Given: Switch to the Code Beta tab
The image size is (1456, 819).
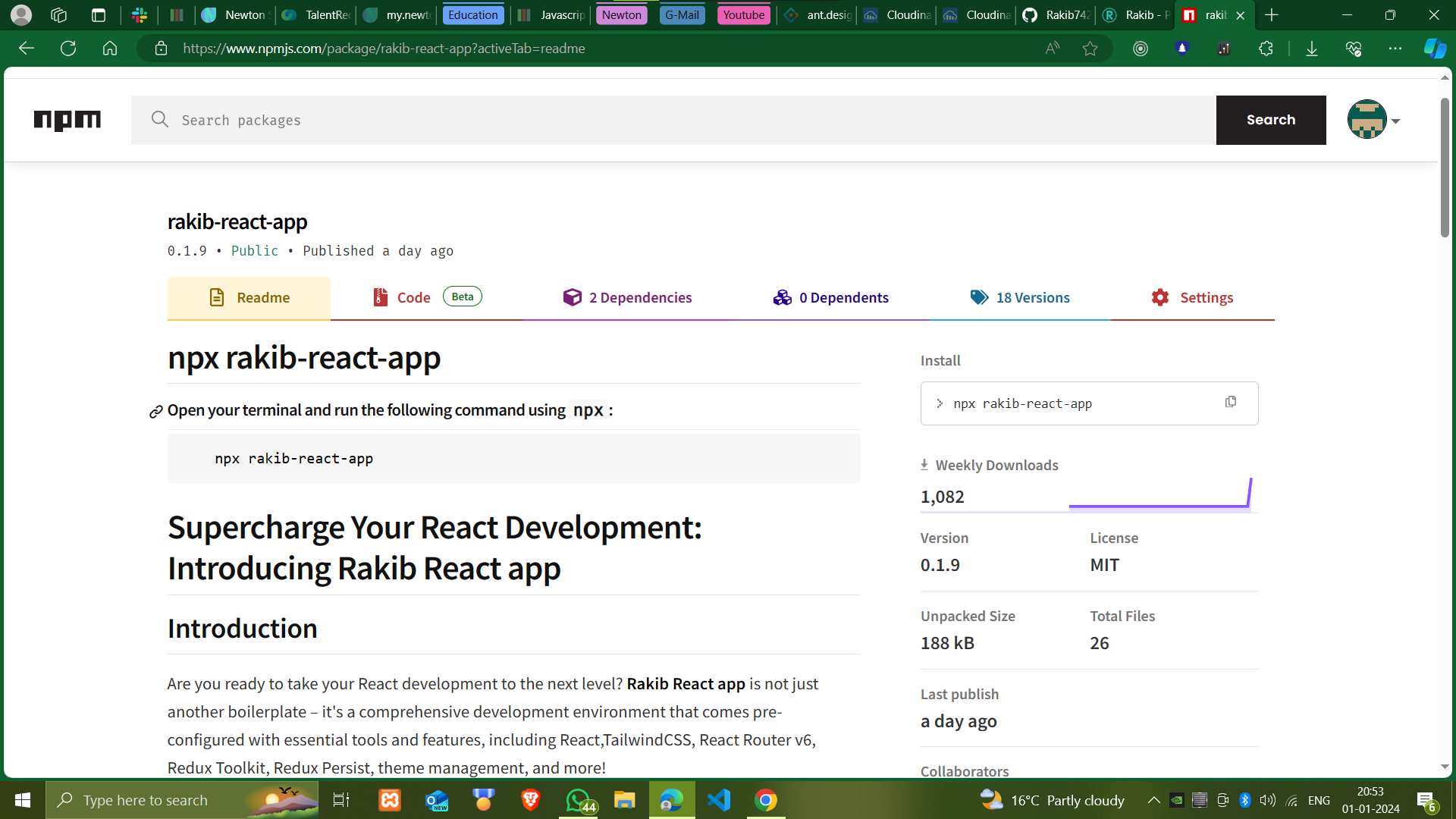Looking at the screenshot, I should (x=427, y=297).
